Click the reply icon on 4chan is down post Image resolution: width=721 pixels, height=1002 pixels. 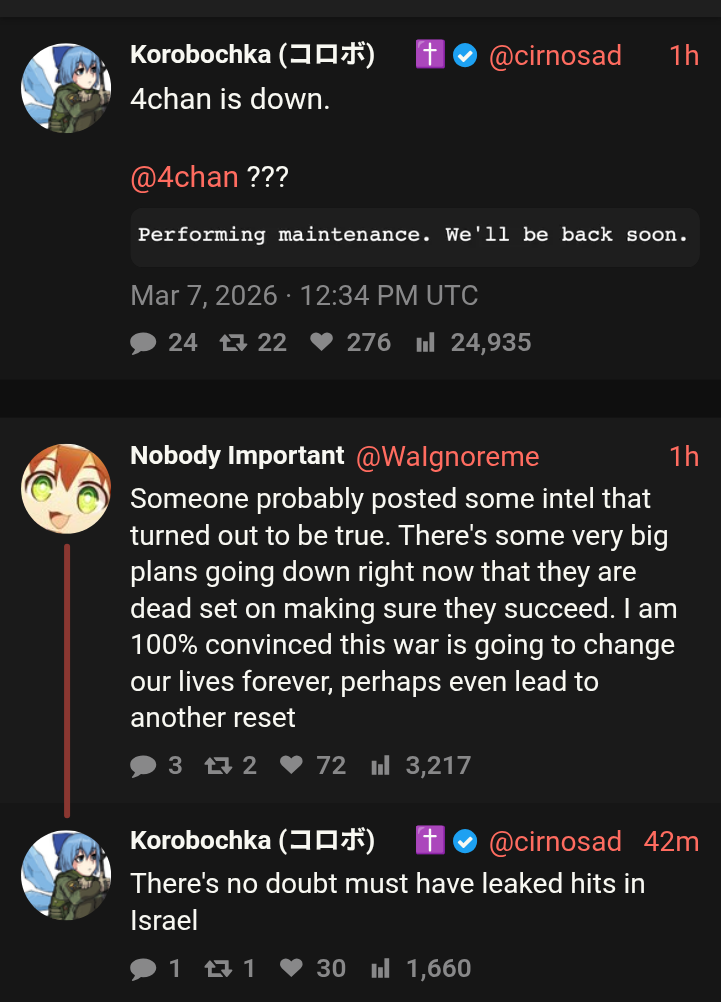tap(144, 343)
